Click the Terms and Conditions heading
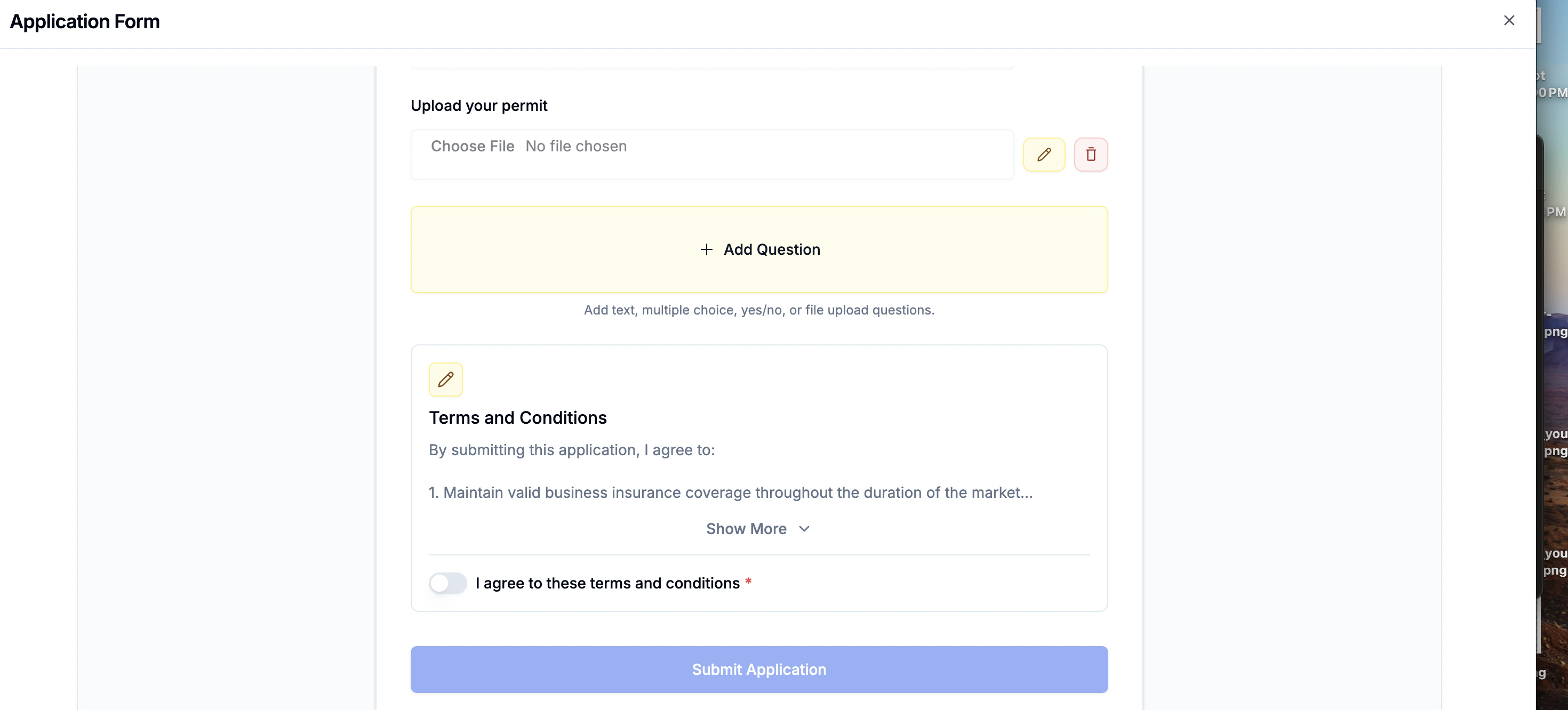The width and height of the screenshot is (1568, 710). point(517,417)
